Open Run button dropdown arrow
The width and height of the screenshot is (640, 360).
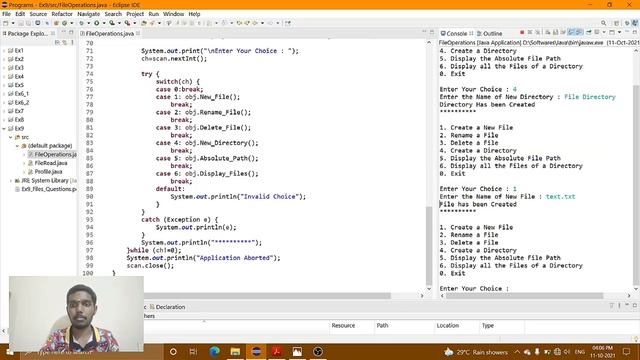[104, 23]
